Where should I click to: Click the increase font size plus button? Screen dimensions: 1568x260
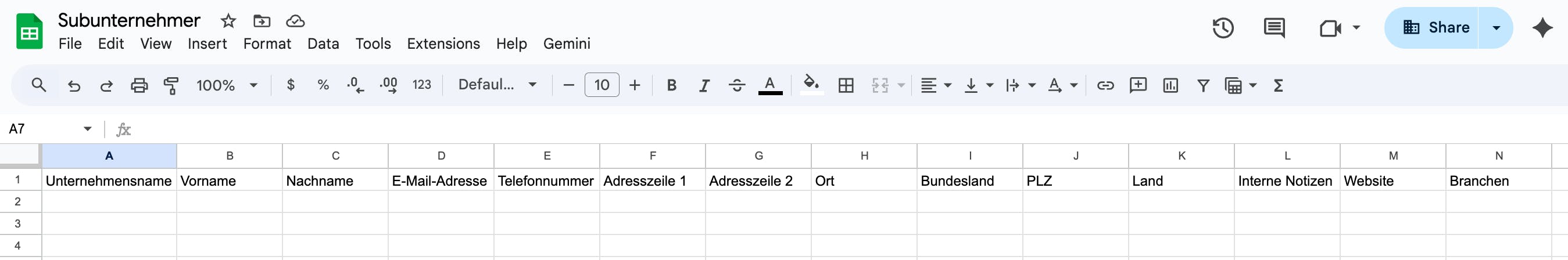tap(634, 85)
